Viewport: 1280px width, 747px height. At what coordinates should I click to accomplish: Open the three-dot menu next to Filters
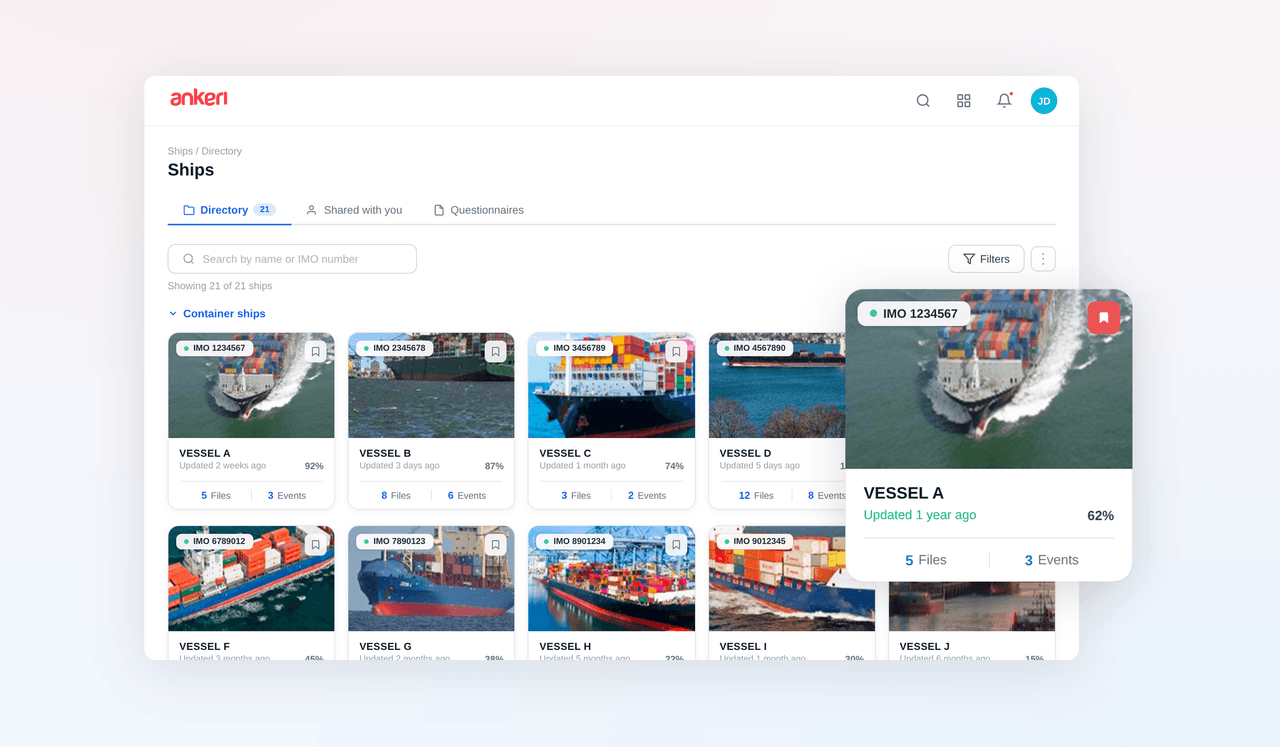(x=1042, y=258)
